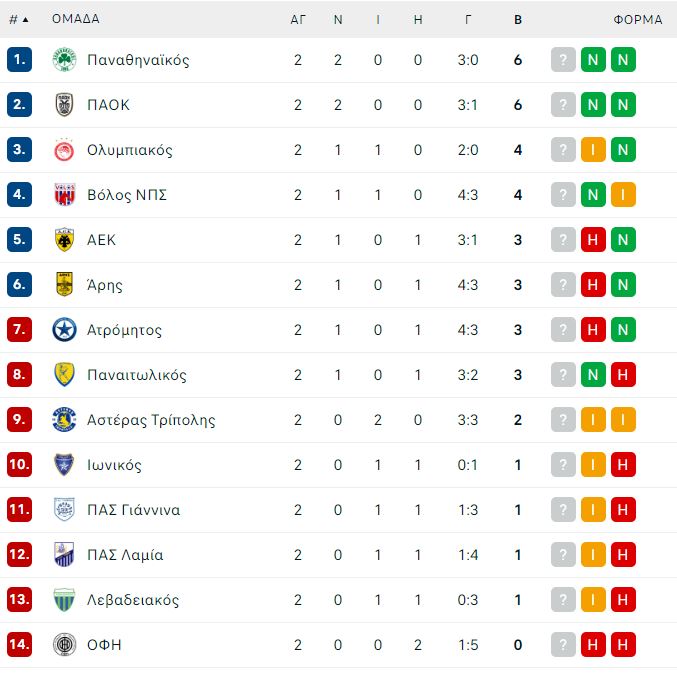Image resolution: width=677 pixels, height=676 pixels.
Task: Click the Ιωνικός shield logo
Action: (x=64, y=464)
